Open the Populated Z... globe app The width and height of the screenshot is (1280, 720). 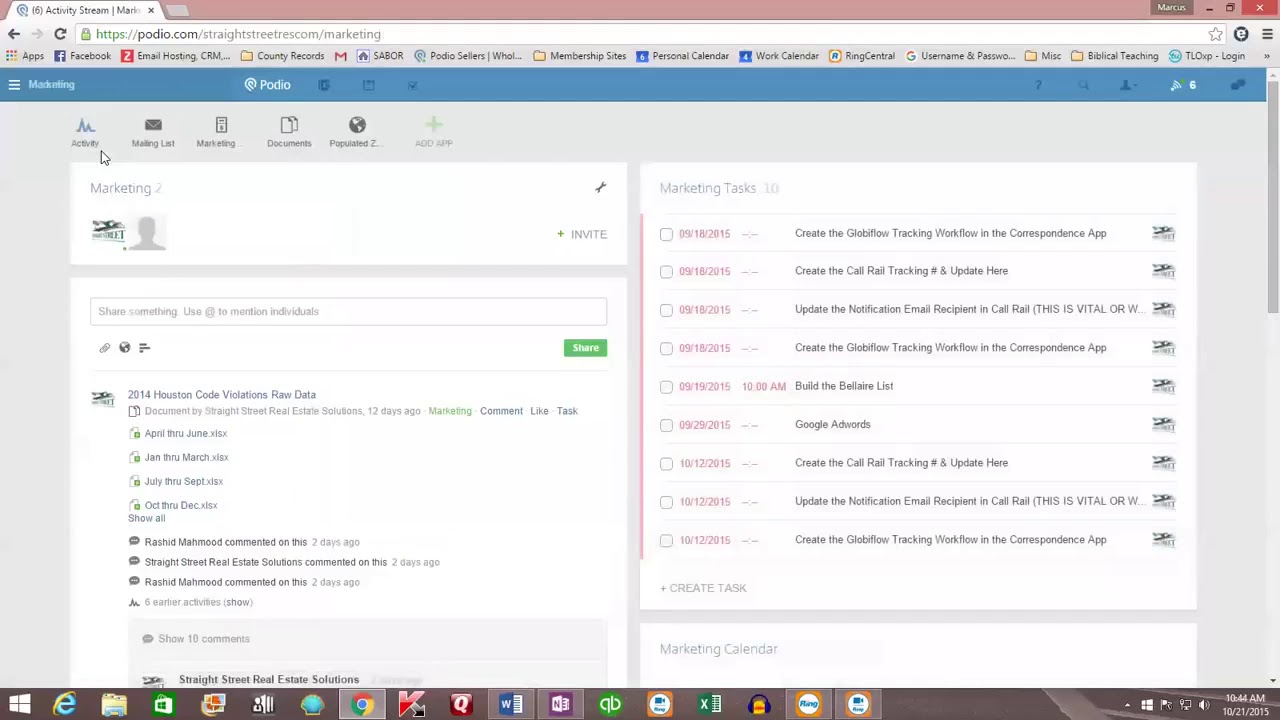point(357,131)
